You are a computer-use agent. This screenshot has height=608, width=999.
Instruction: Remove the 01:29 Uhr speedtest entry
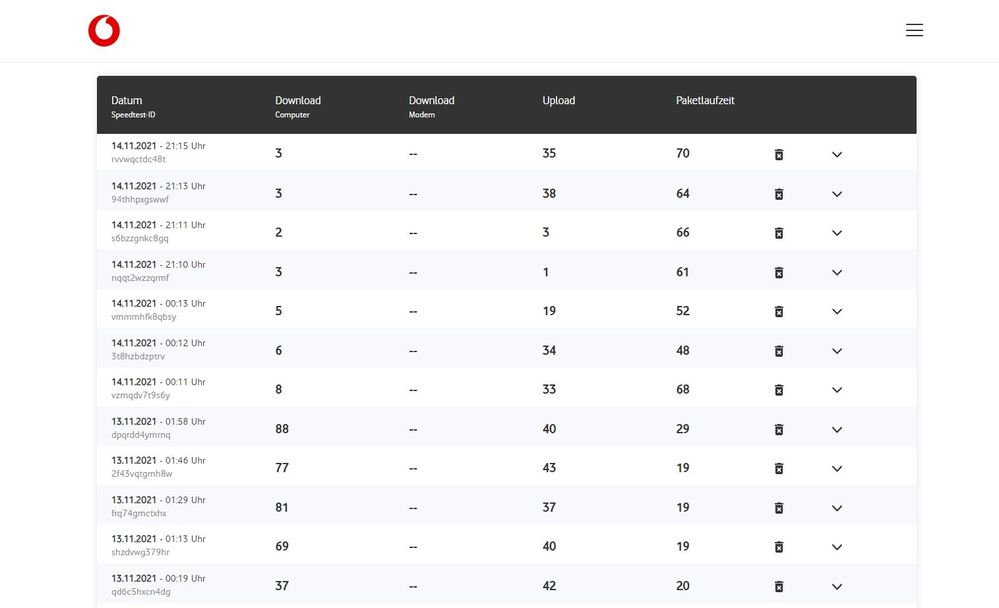pyautogui.click(x=779, y=508)
